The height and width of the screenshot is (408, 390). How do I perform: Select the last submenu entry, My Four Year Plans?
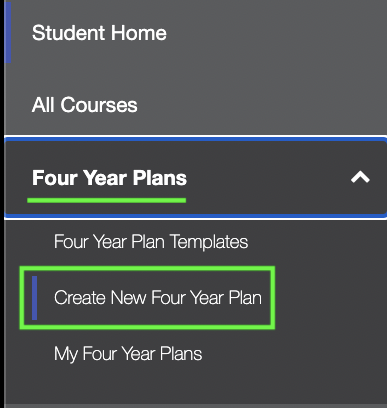point(128,354)
